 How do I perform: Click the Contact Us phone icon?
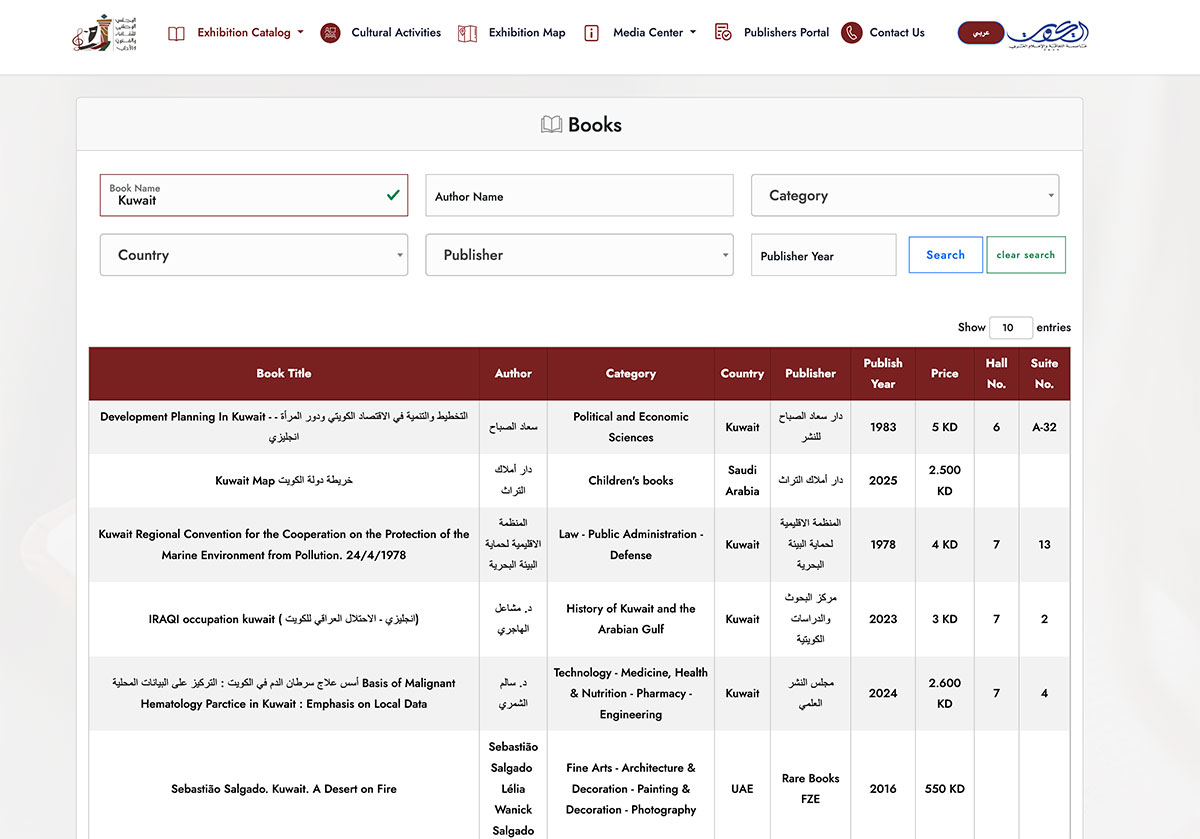click(x=851, y=33)
